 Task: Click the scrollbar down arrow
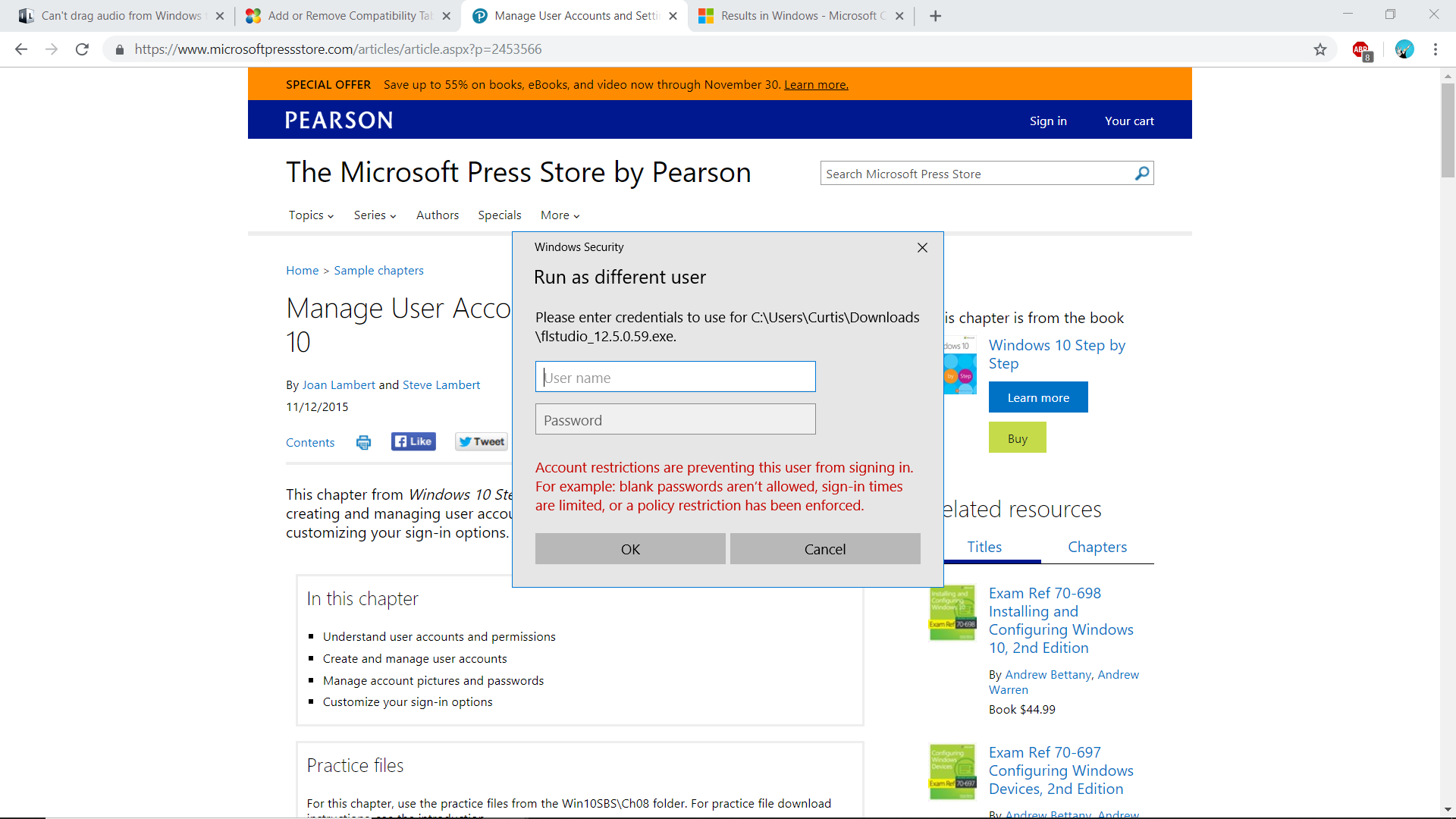tap(1448, 809)
